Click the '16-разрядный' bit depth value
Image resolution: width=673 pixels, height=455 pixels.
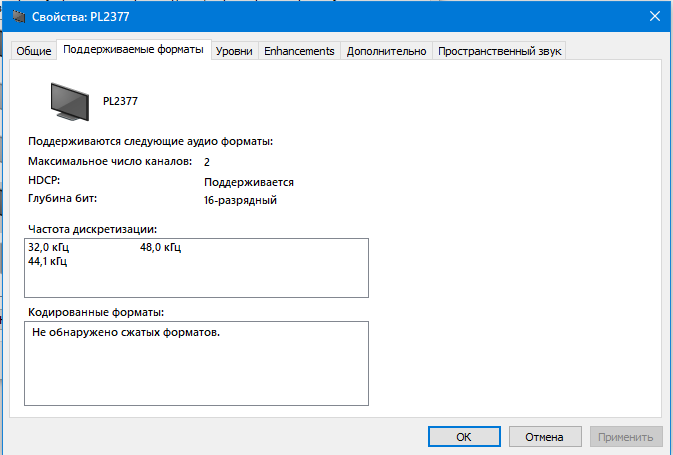tap(240, 200)
